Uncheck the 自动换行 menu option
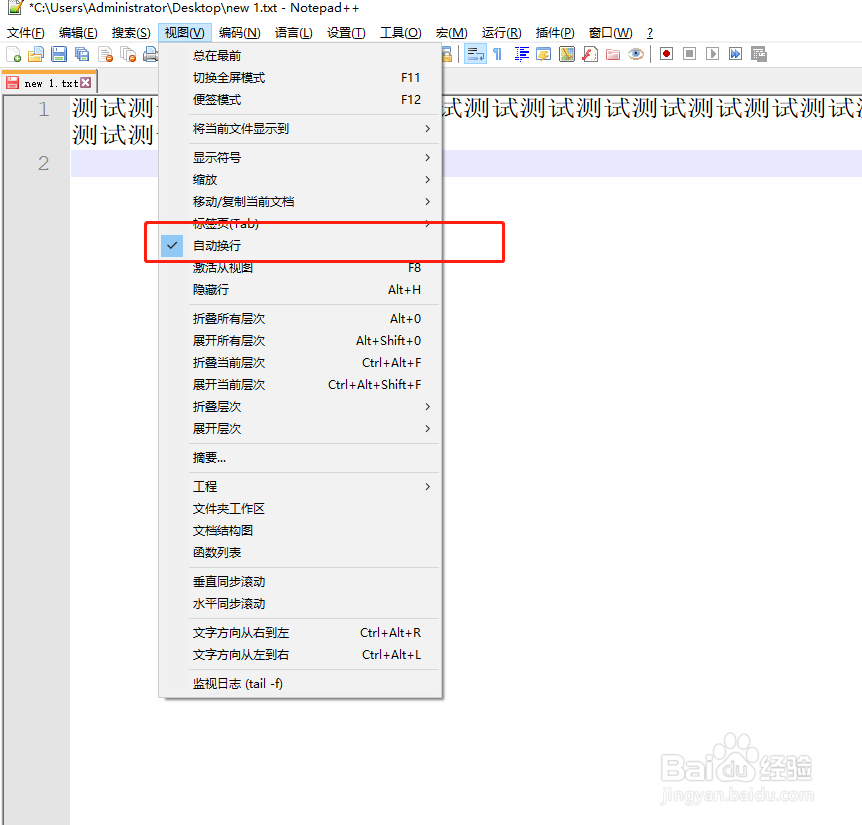The image size is (862, 825). (222, 243)
